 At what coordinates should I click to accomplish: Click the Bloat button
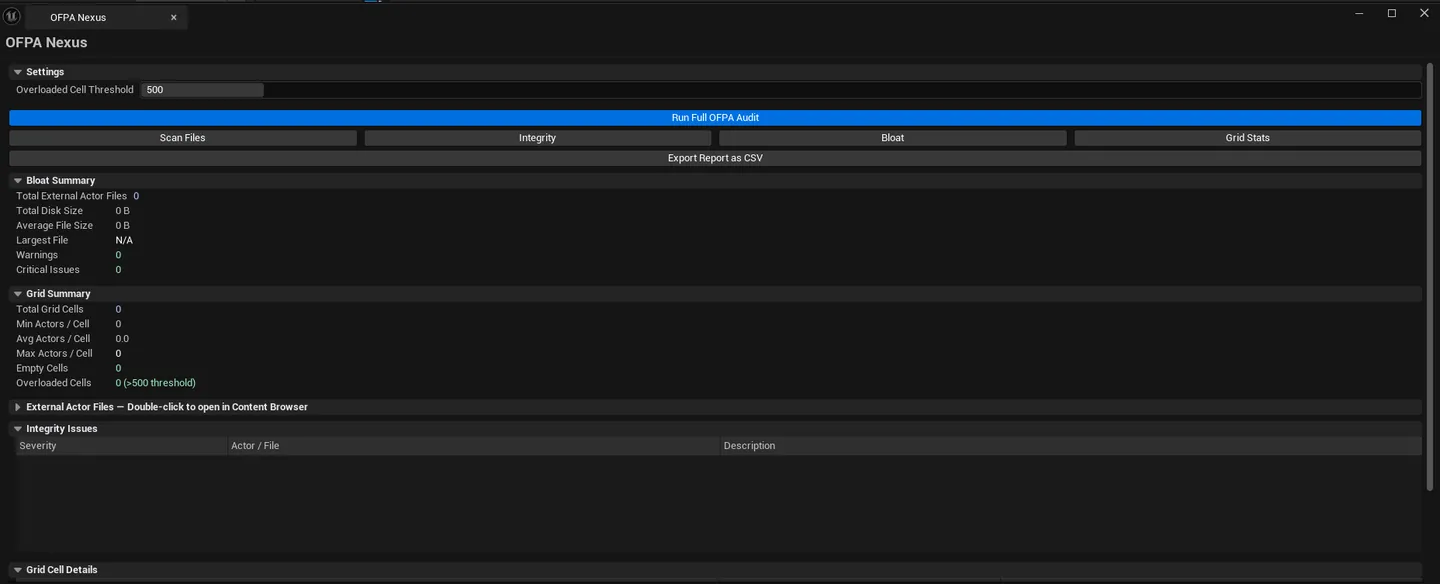tap(893, 138)
